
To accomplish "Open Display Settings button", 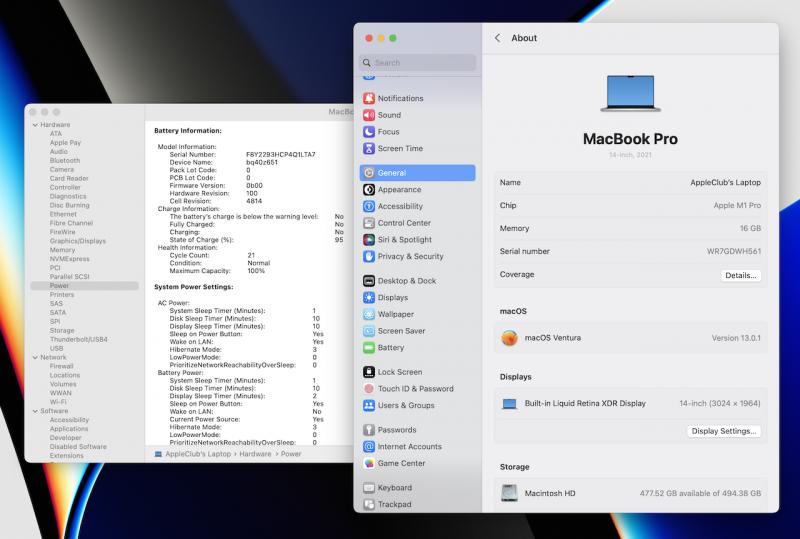I will click(x=723, y=431).
